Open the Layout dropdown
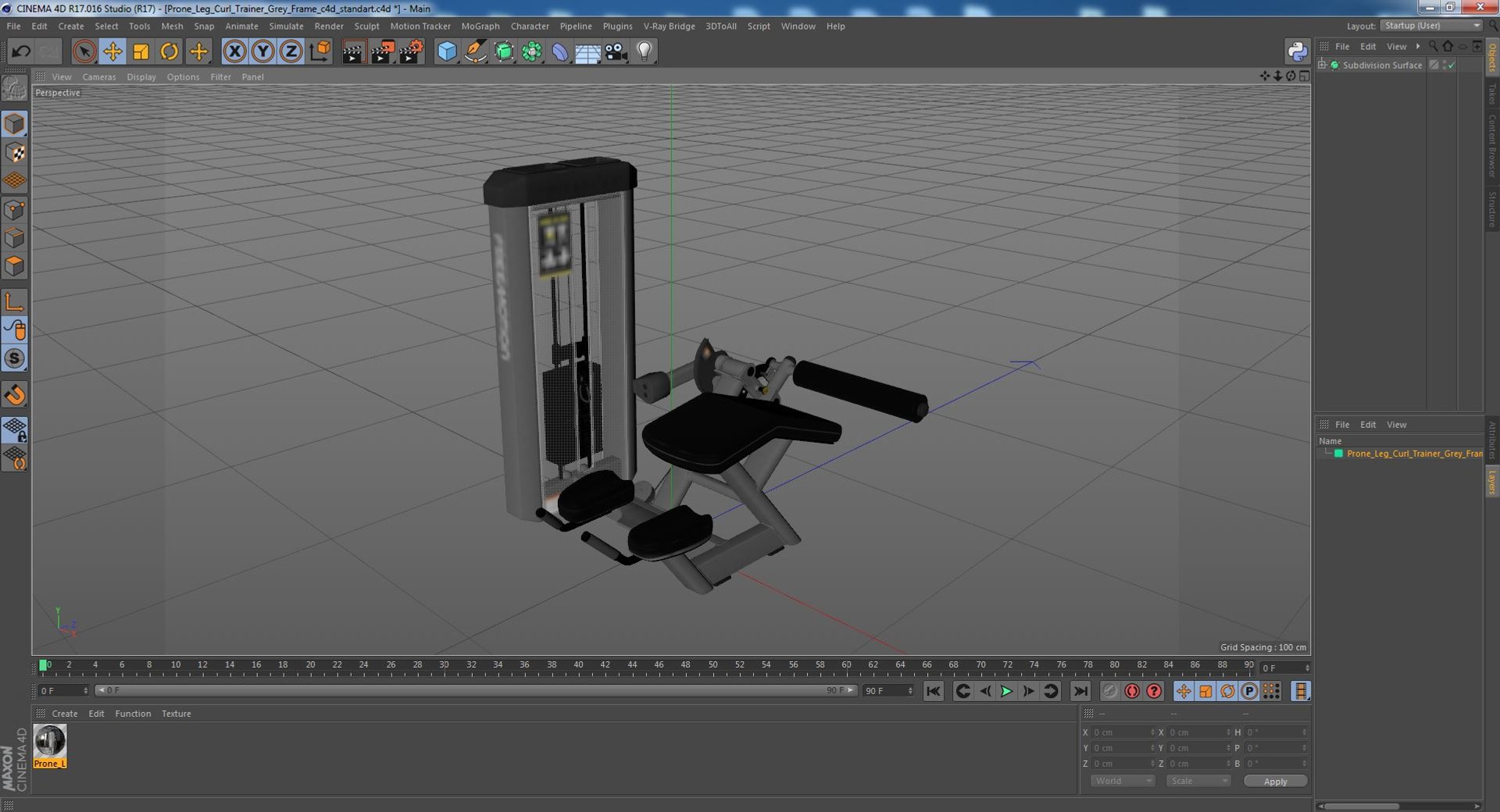The image size is (1500, 812). 1431,26
